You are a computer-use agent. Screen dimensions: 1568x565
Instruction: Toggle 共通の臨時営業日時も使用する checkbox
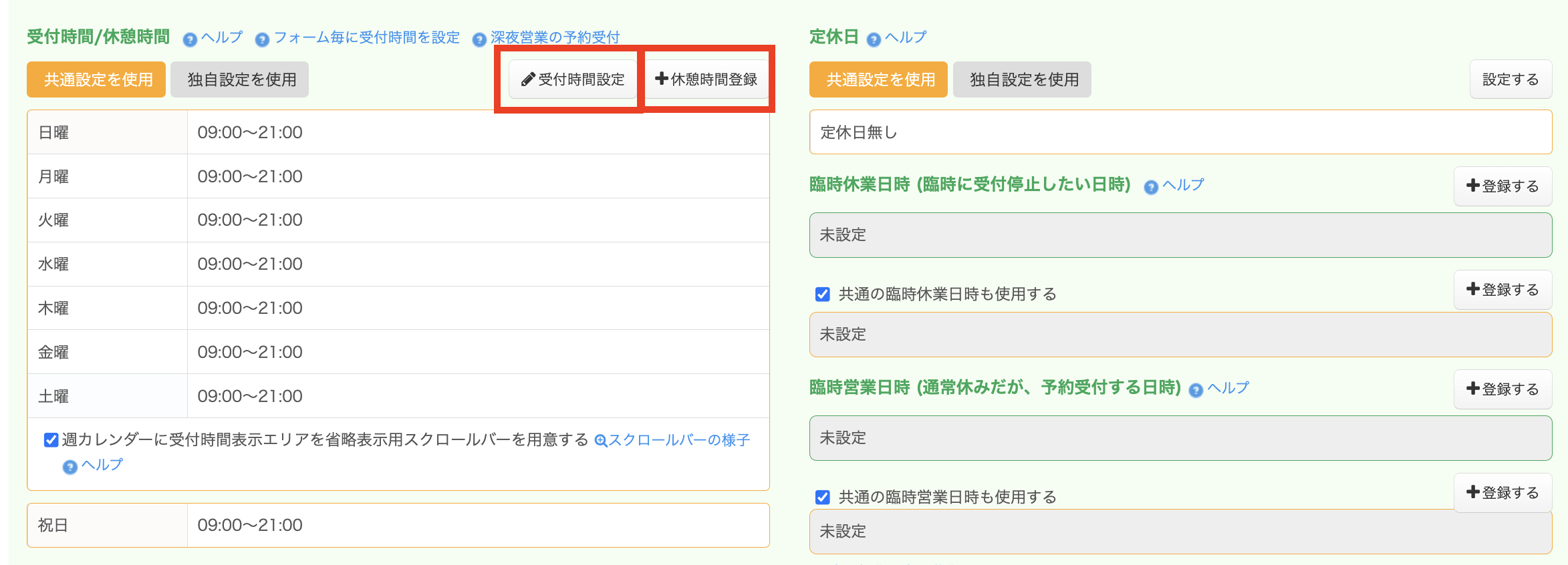tap(823, 497)
